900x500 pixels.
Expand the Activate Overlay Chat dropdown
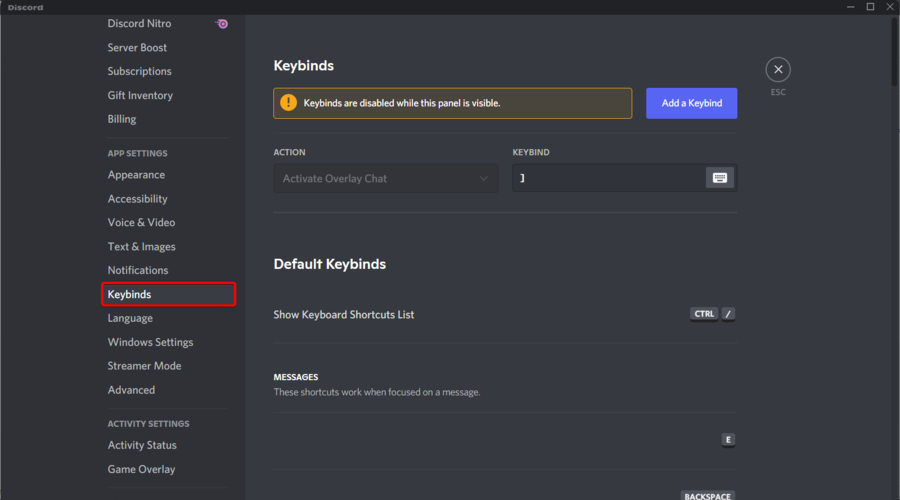(x=385, y=179)
